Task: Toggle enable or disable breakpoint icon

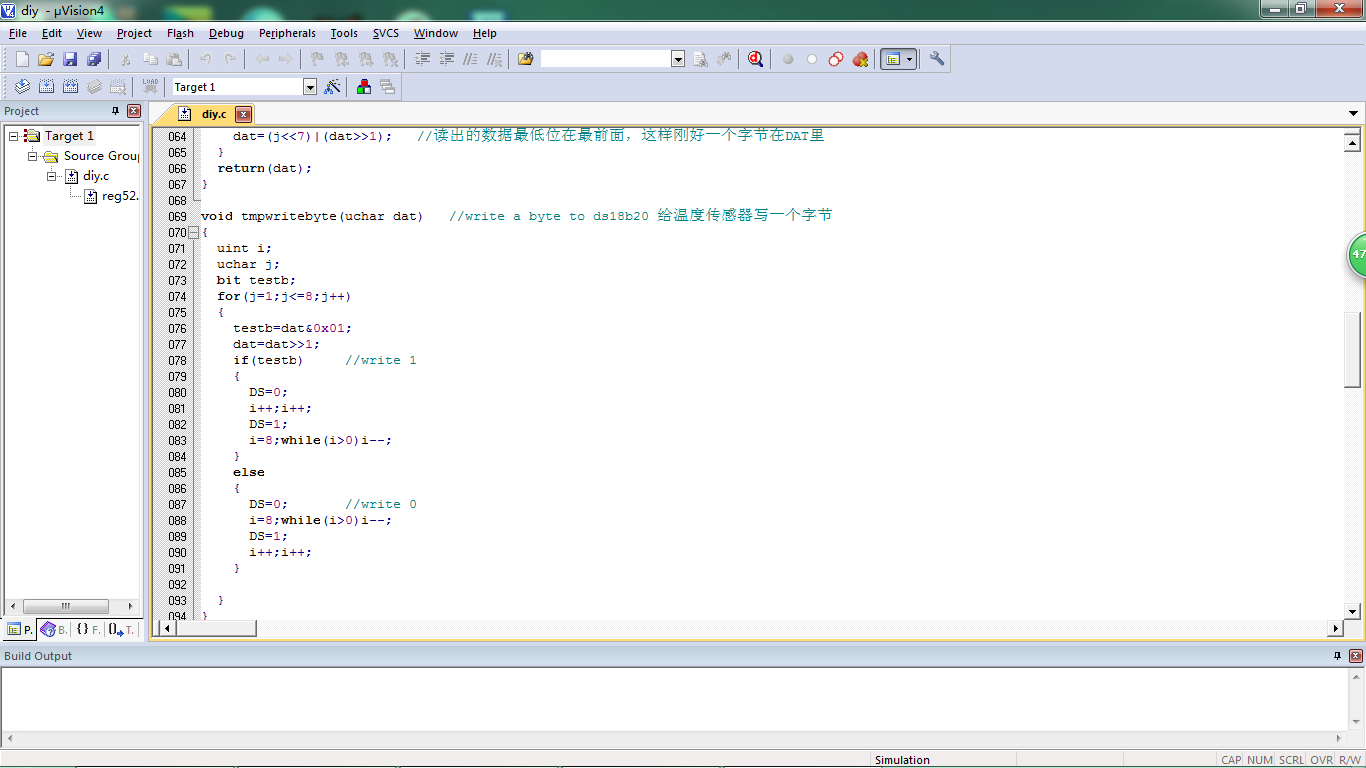Action: pyautogui.click(x=812, y=59)
